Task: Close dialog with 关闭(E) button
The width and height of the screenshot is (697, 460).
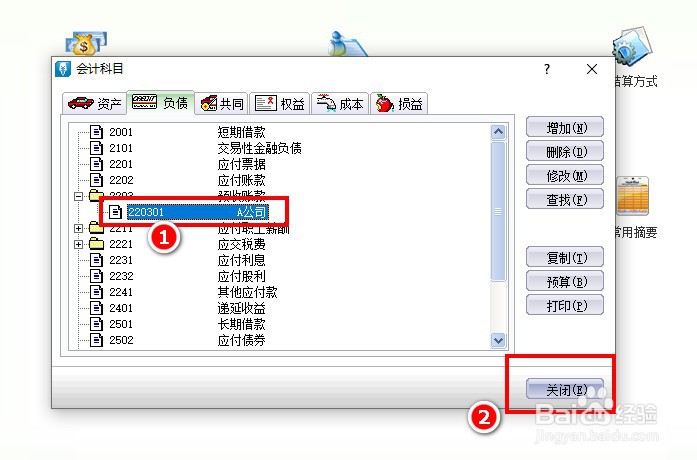Action: coord(565,390)
